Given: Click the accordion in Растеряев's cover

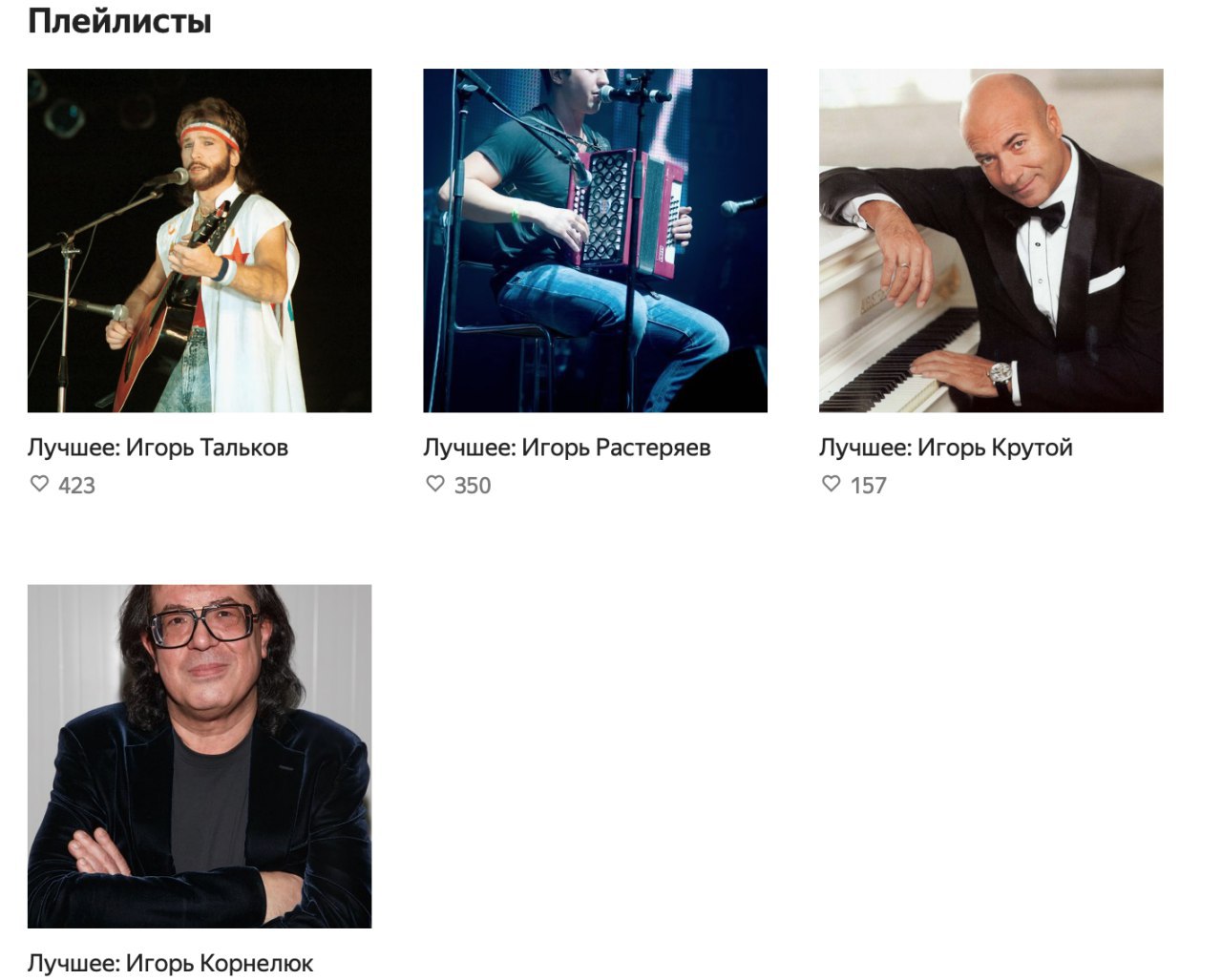Looking at the screenshot, I should [626, 212].
